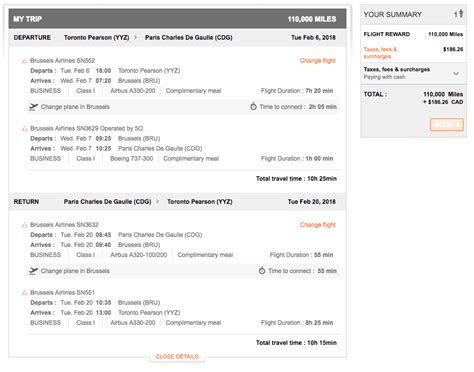
Task: Click the airplane icon in the return connection row
Action: click(x=33, y=271)
